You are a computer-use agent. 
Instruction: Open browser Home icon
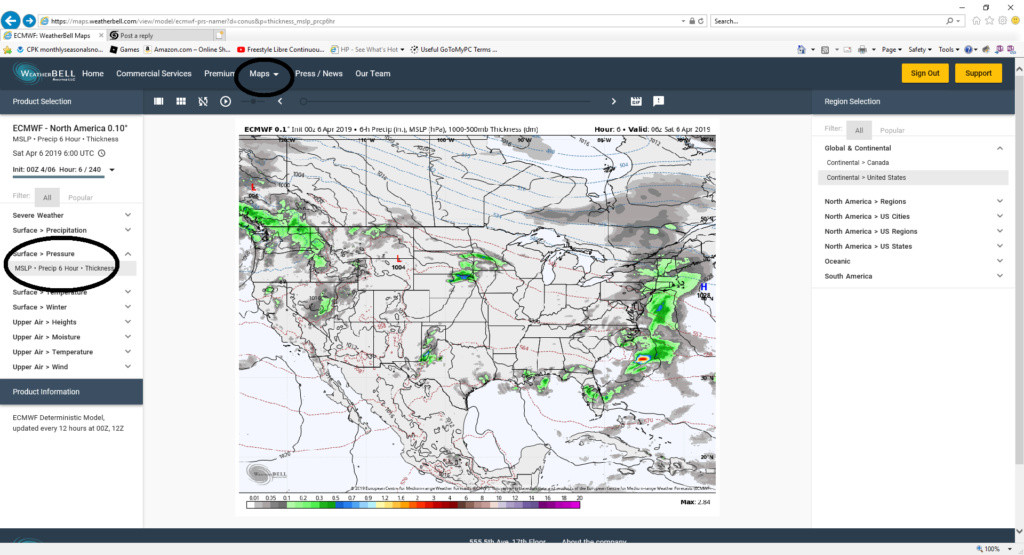(976, 21)
